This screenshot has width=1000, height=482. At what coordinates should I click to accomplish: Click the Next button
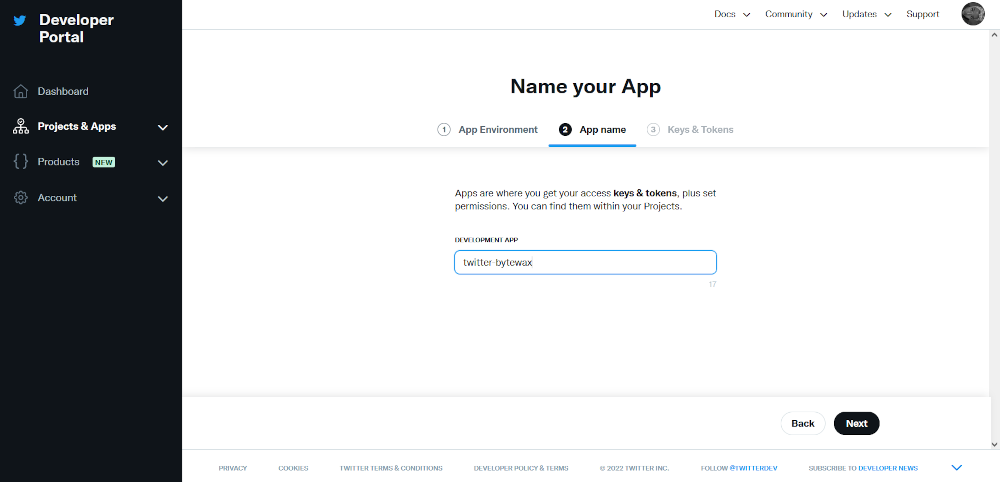point(857,423)
